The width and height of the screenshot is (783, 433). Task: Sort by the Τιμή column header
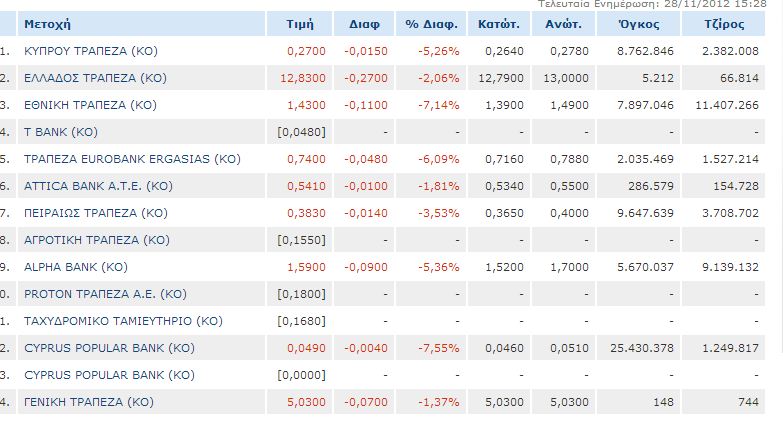[300, 24]
